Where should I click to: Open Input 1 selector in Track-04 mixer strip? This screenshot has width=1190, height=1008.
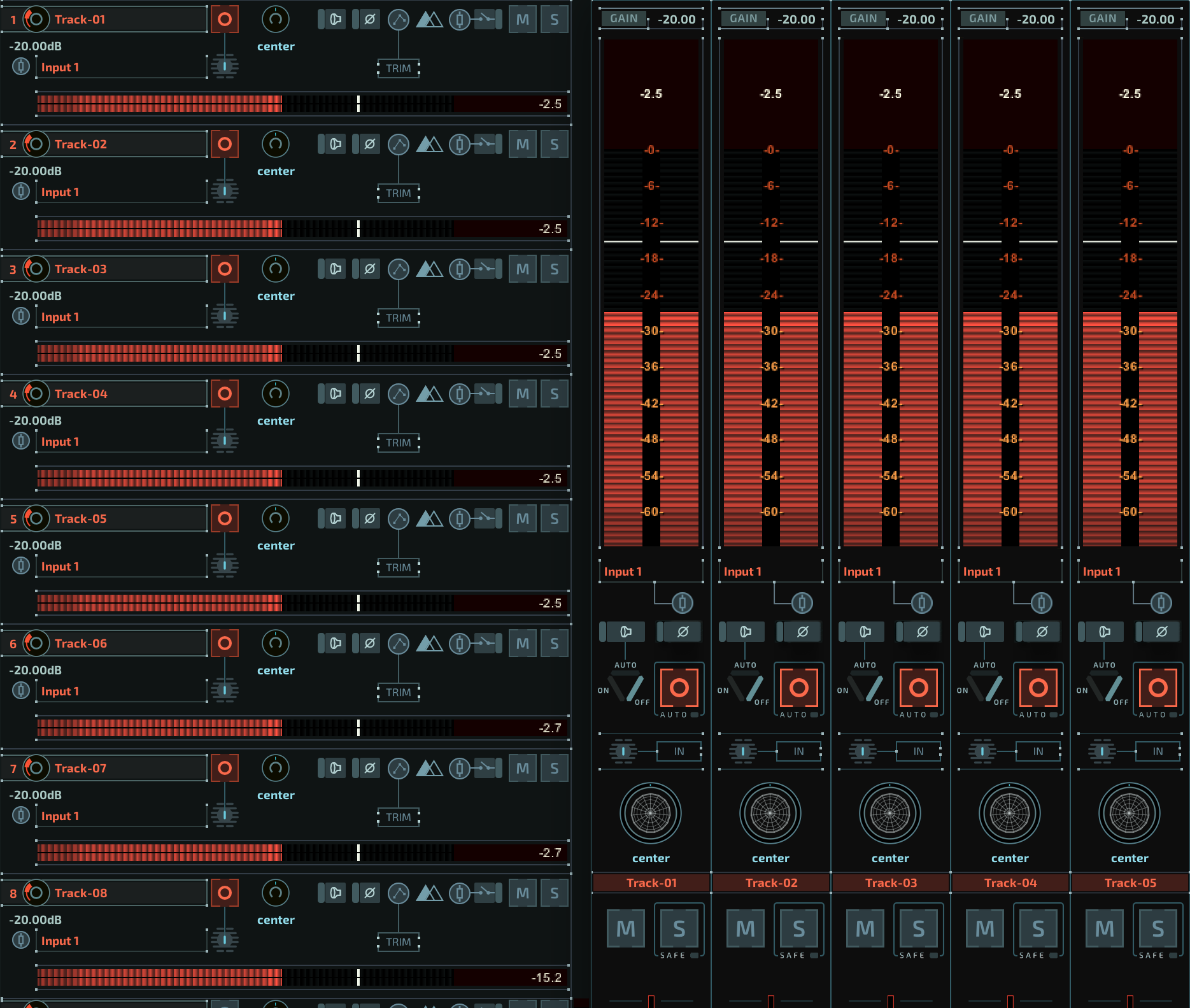tap(1010, 571)
